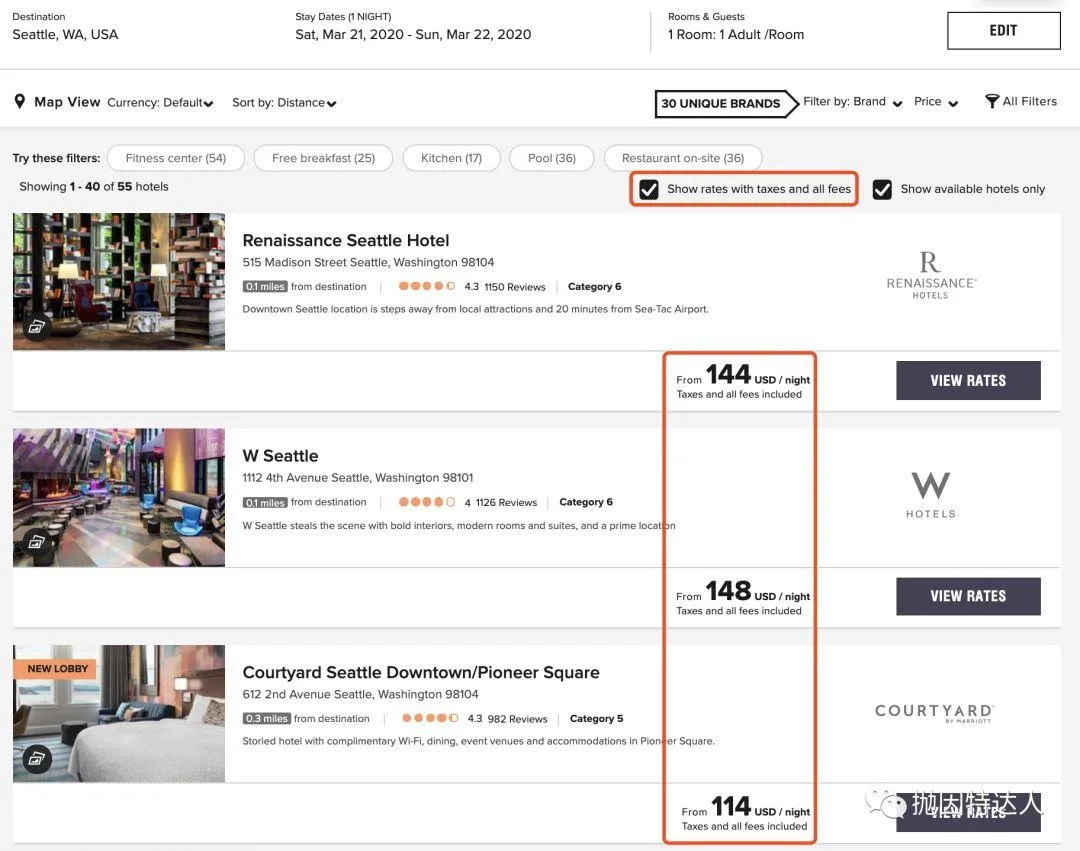Uncheck Show available hotels only

pyautogui.click(x=882, y=189)
